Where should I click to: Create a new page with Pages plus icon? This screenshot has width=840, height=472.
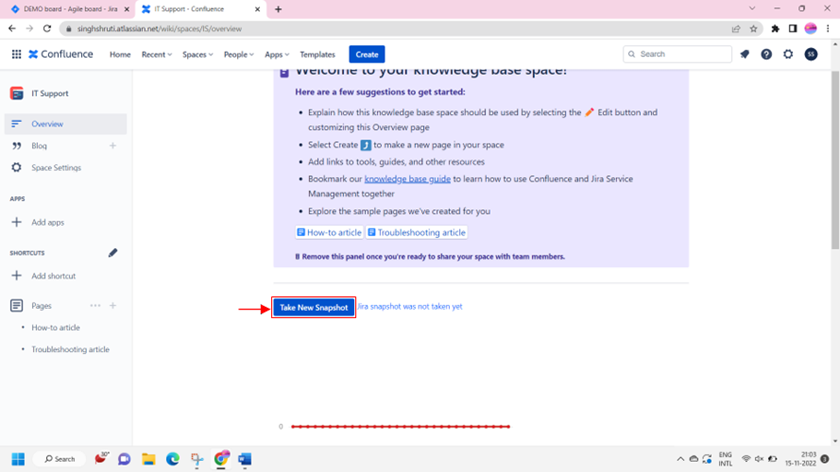pyautogui.click(x=112, y=305)
